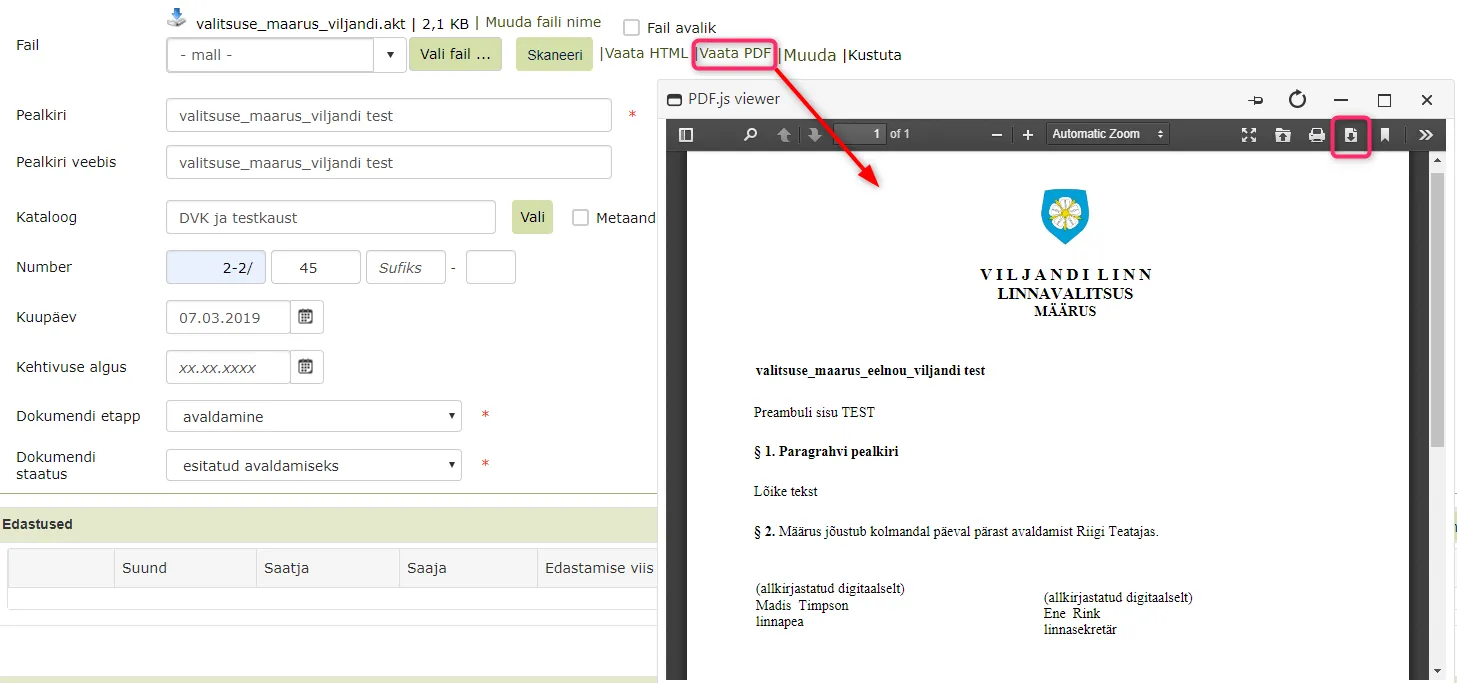Click the pin icon in PDF.js viewer titlebar

pos(1256,100)
